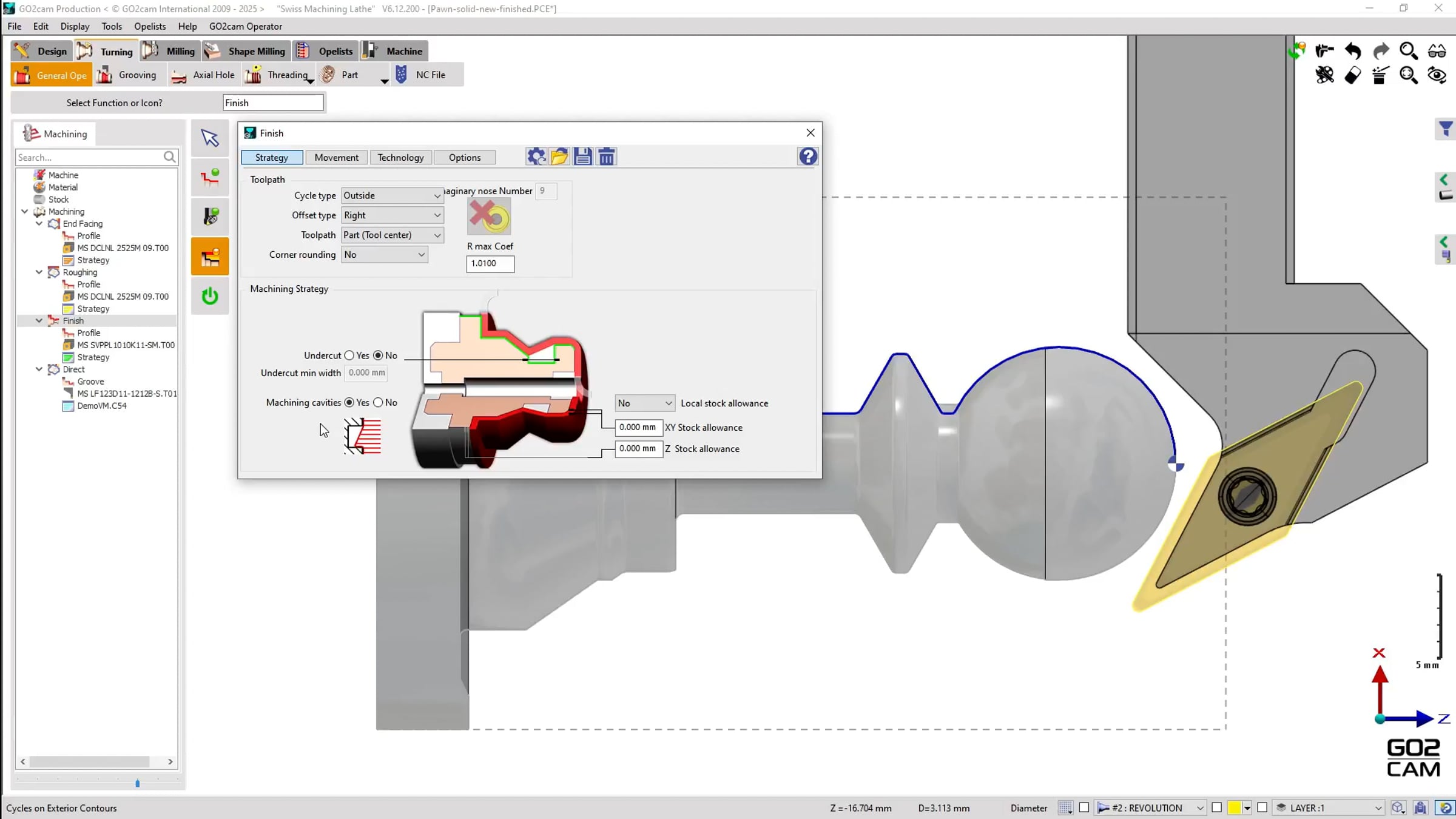Open the File menu
Viewport: 1456px width, 819px height.
15,26
